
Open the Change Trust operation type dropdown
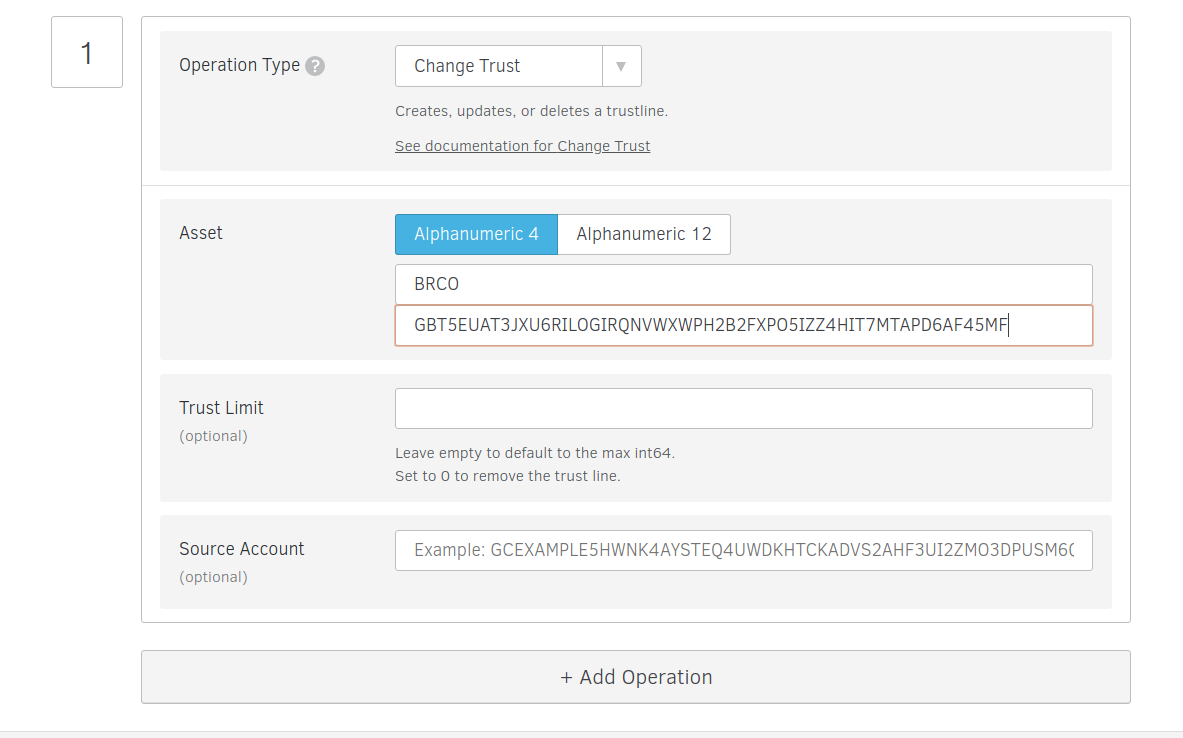click(x=498, y=66)
